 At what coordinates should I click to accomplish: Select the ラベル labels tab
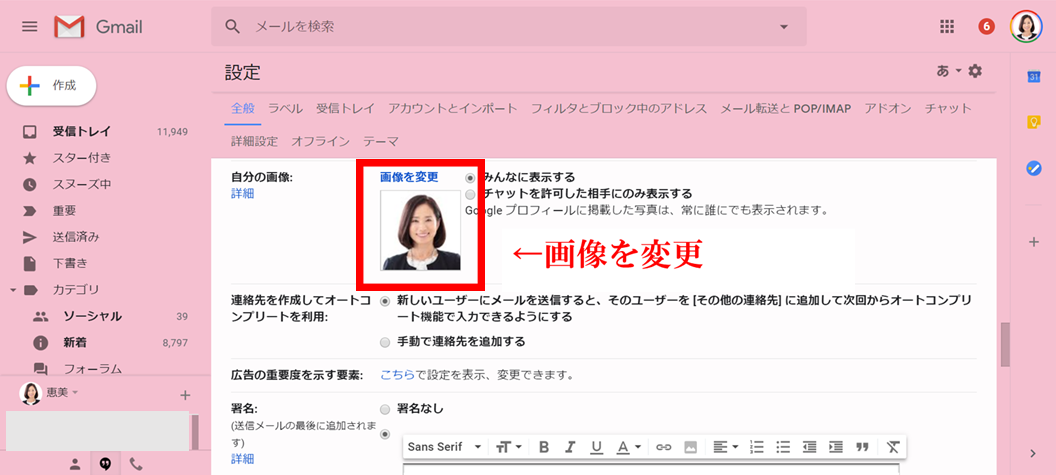(x=286, y=108)
